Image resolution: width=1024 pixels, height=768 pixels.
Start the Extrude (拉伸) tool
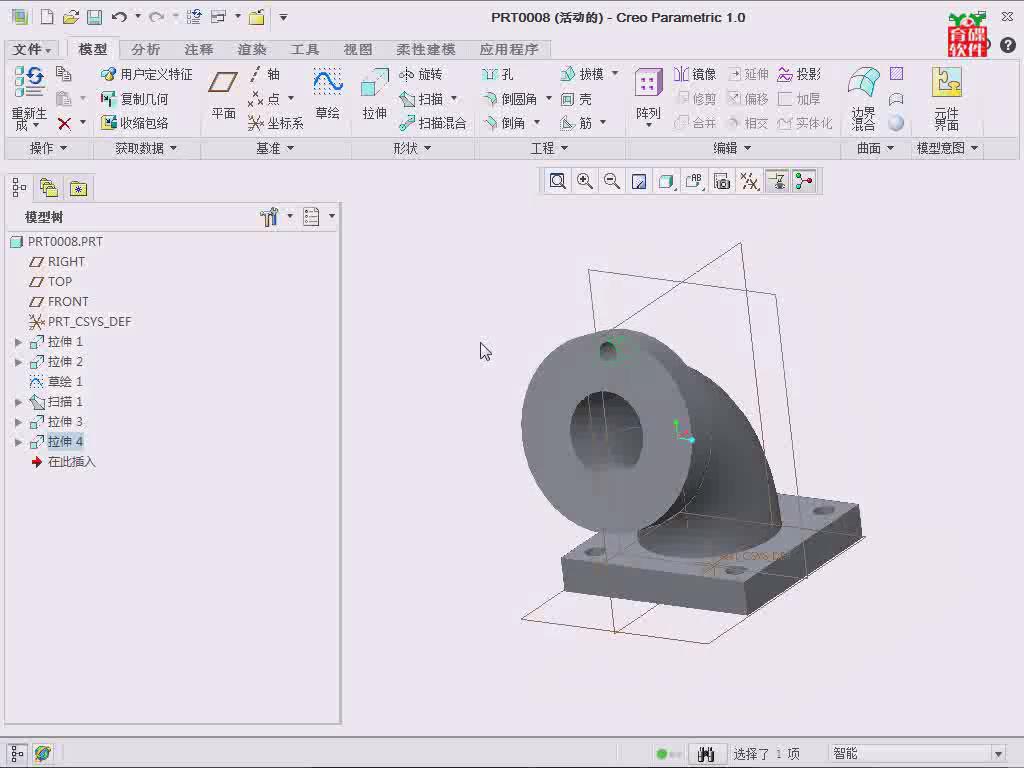(x=374, y=94)
